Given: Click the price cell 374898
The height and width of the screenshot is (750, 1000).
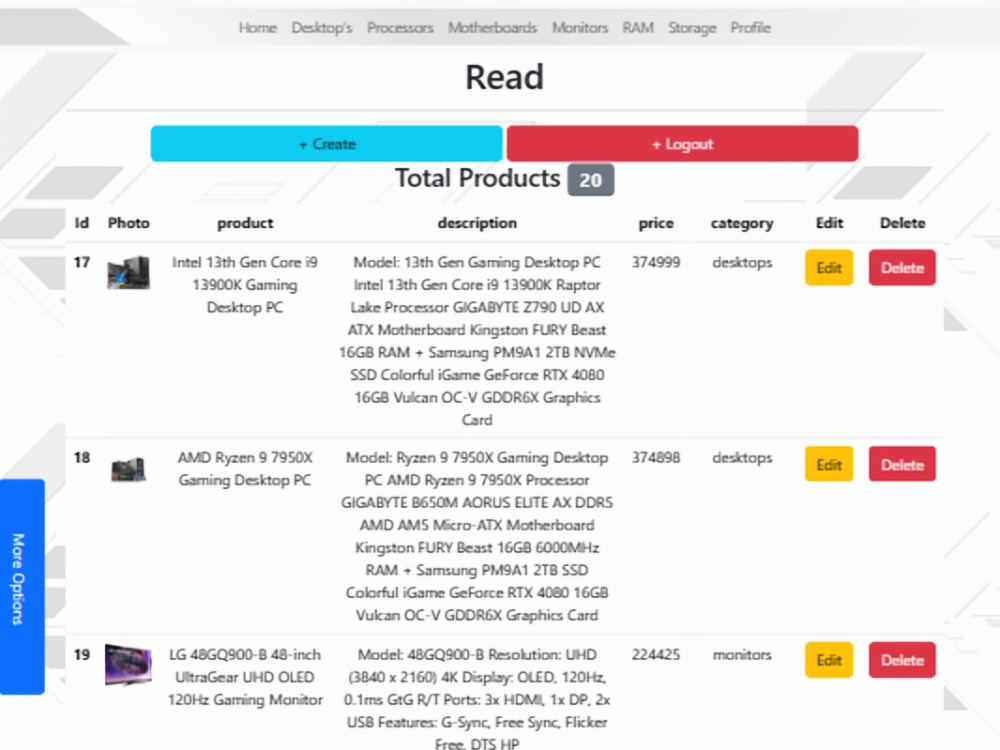Looking at the screenshot, I should 656,457.
